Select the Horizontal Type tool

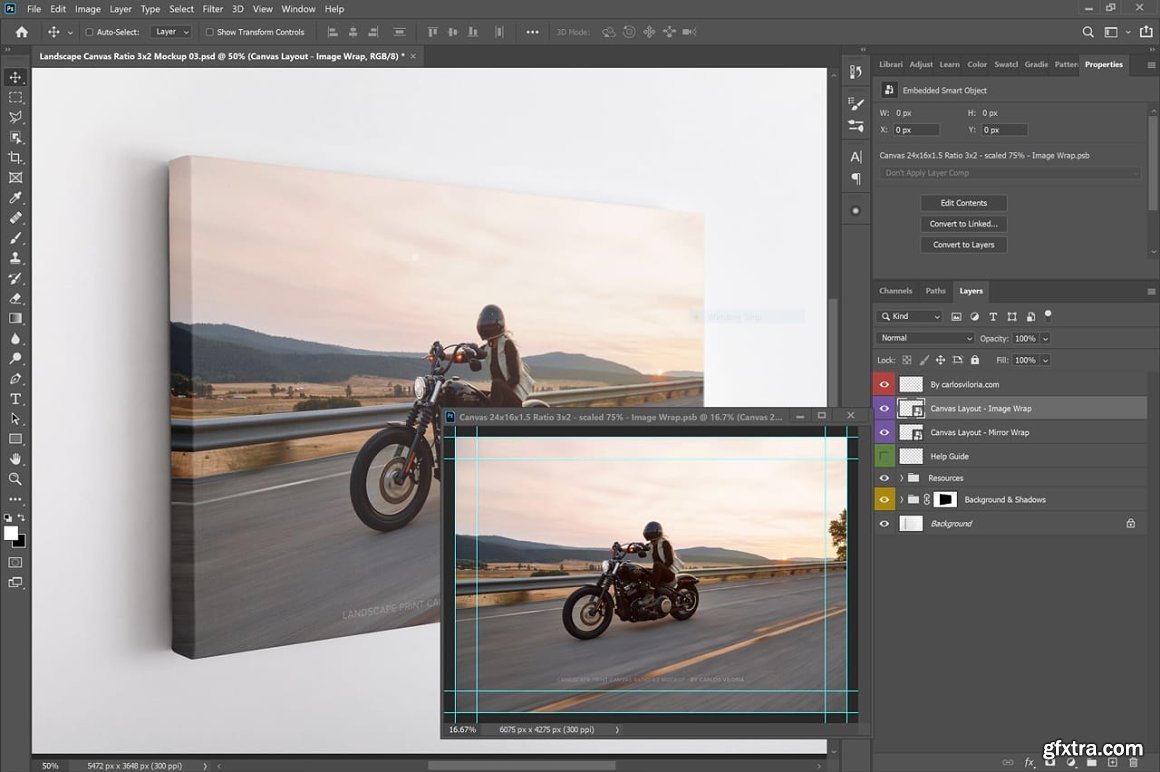[15, 399]
